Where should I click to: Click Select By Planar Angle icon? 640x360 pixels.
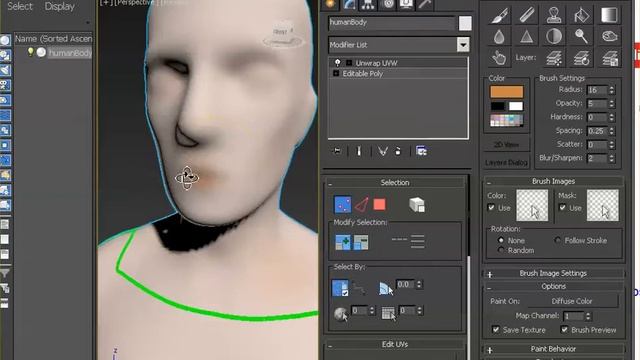click(x=386, y=288)
